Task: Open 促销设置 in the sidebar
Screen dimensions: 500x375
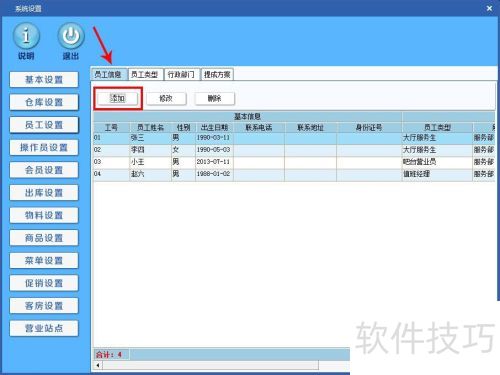Action: pos(44,283)
